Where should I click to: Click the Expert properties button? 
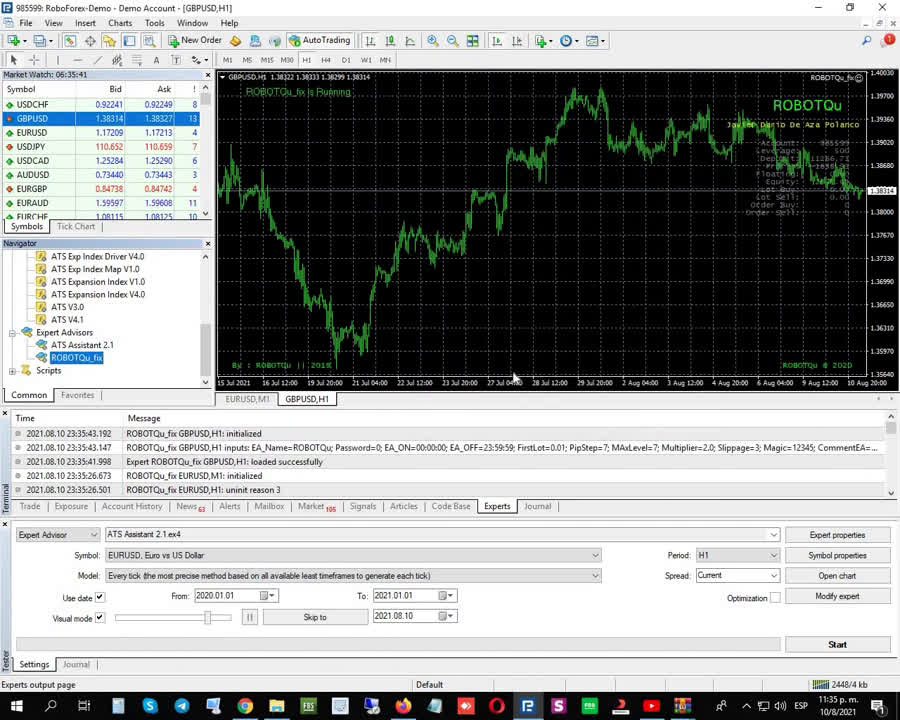coord(837,535)
